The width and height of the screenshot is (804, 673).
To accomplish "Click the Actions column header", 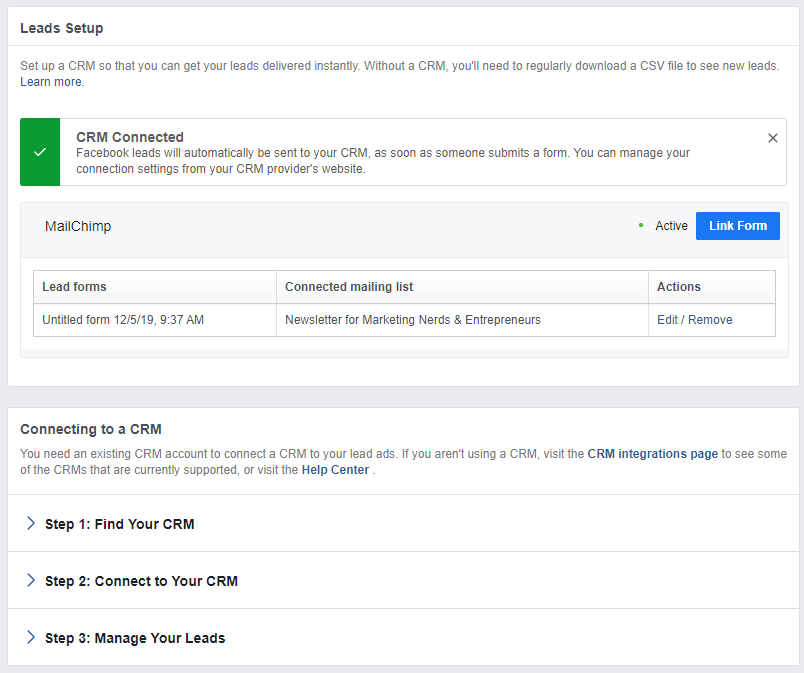I will (678, 287).
